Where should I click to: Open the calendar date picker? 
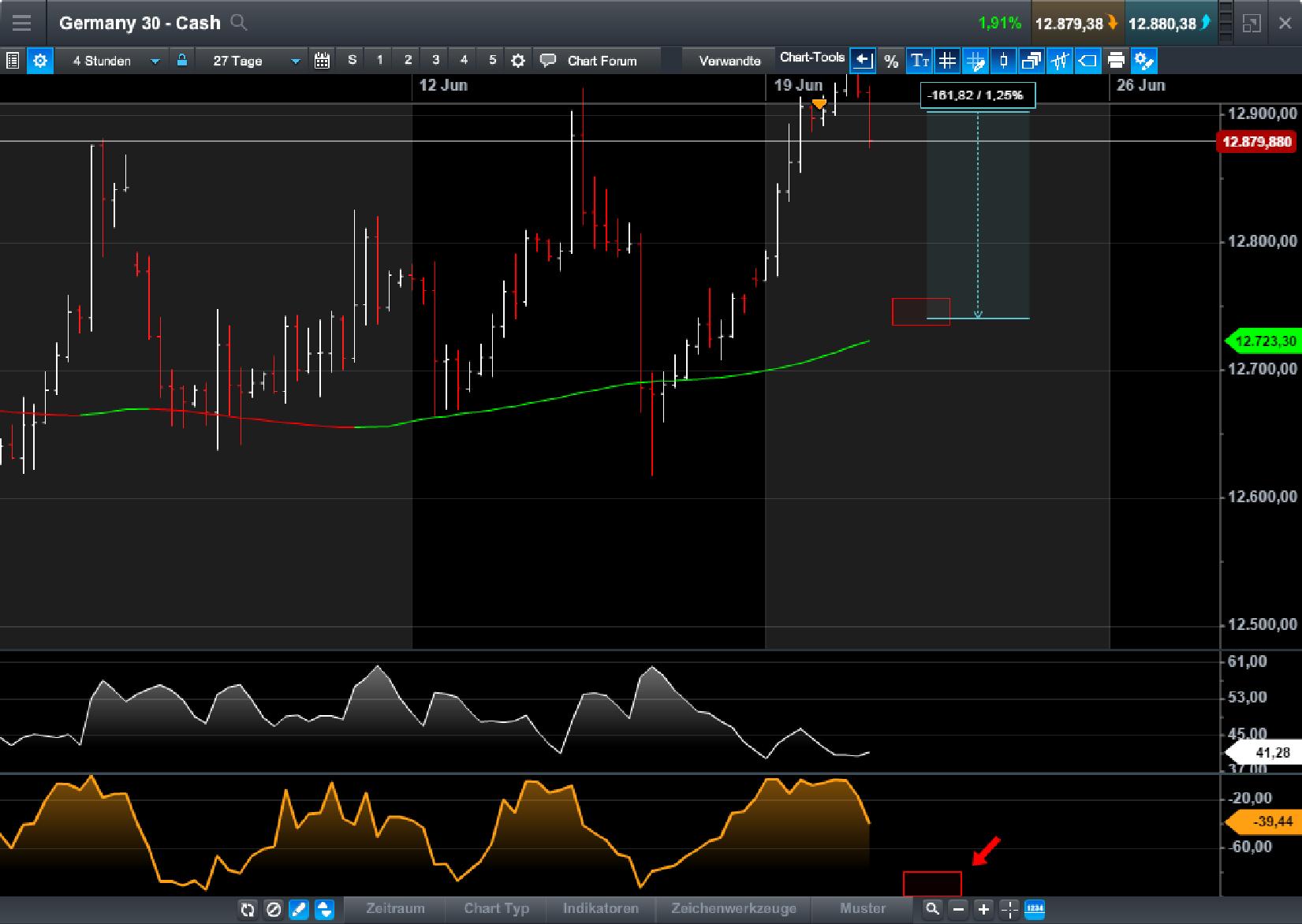(x=322, y=60)
